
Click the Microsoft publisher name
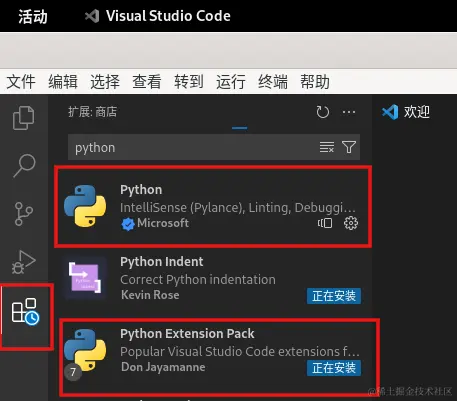click(x=163, y=223)
